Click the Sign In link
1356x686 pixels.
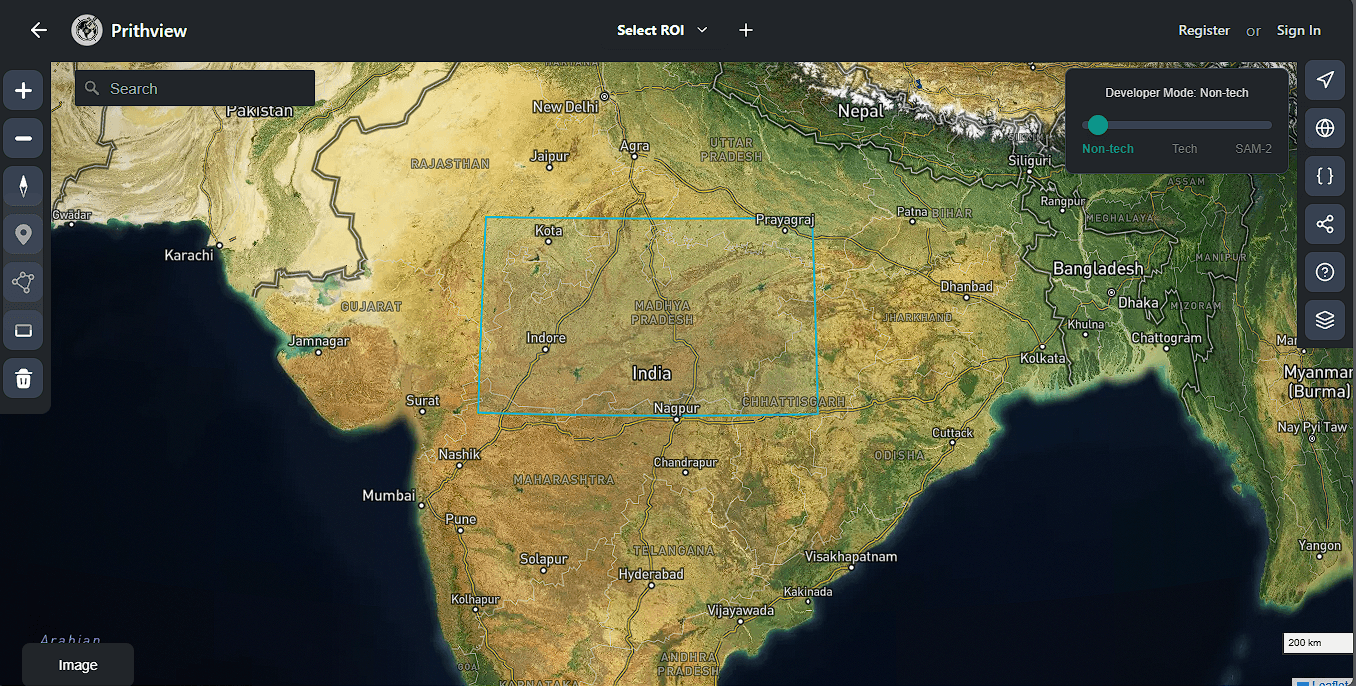[x=1298, y=30]
